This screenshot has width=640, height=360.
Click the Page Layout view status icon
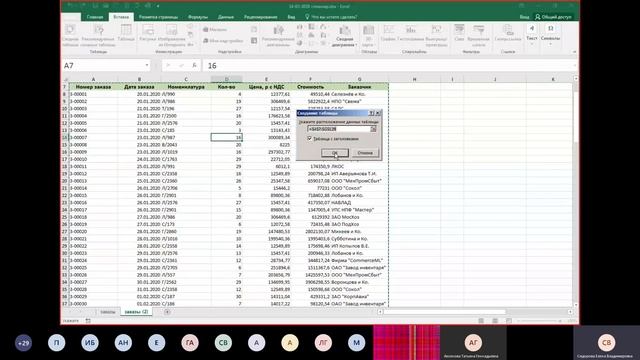coord(495,321)
